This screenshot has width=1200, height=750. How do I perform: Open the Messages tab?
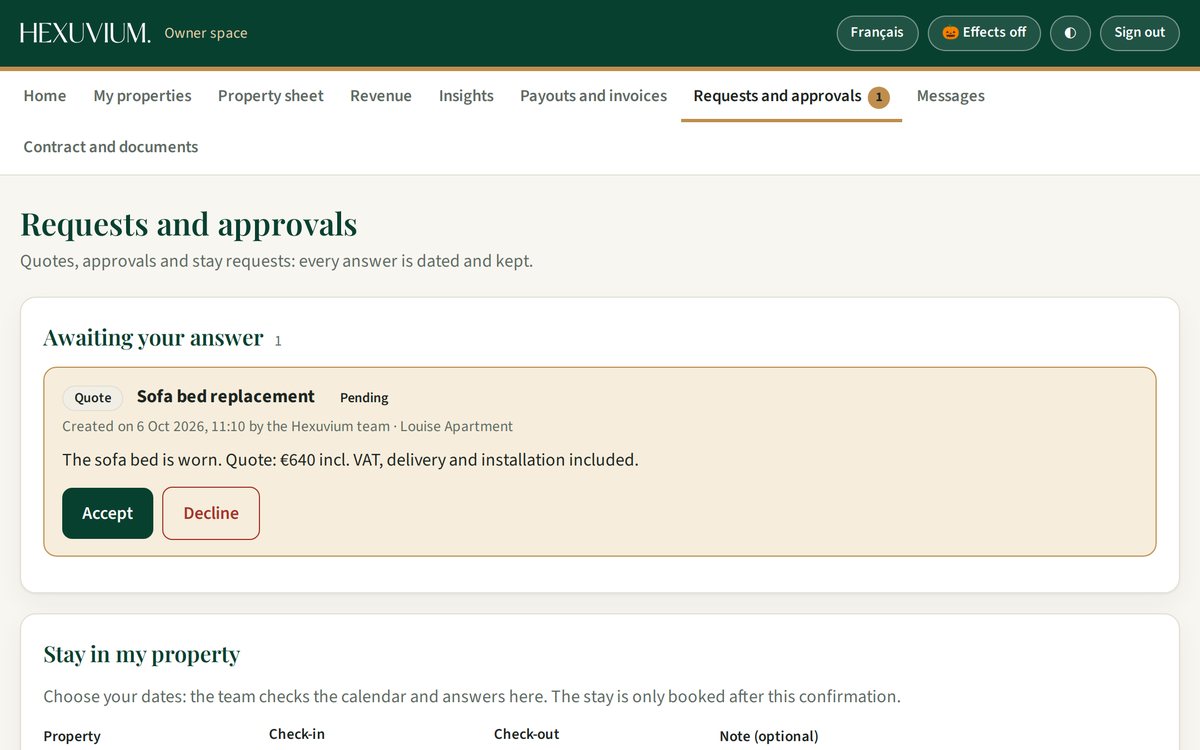pyautogui.click(x=951, y=96)
